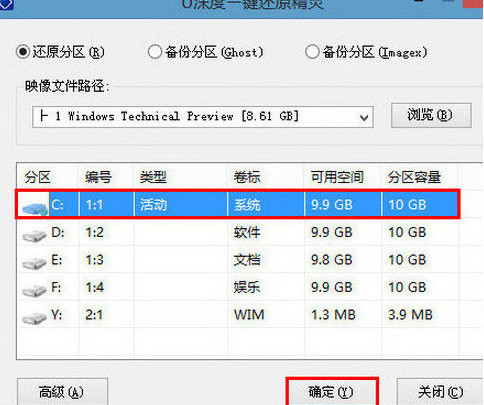Choose the 备份分区 (Imagex) radio option
The image size is (484, 405).
coord(312,52)
